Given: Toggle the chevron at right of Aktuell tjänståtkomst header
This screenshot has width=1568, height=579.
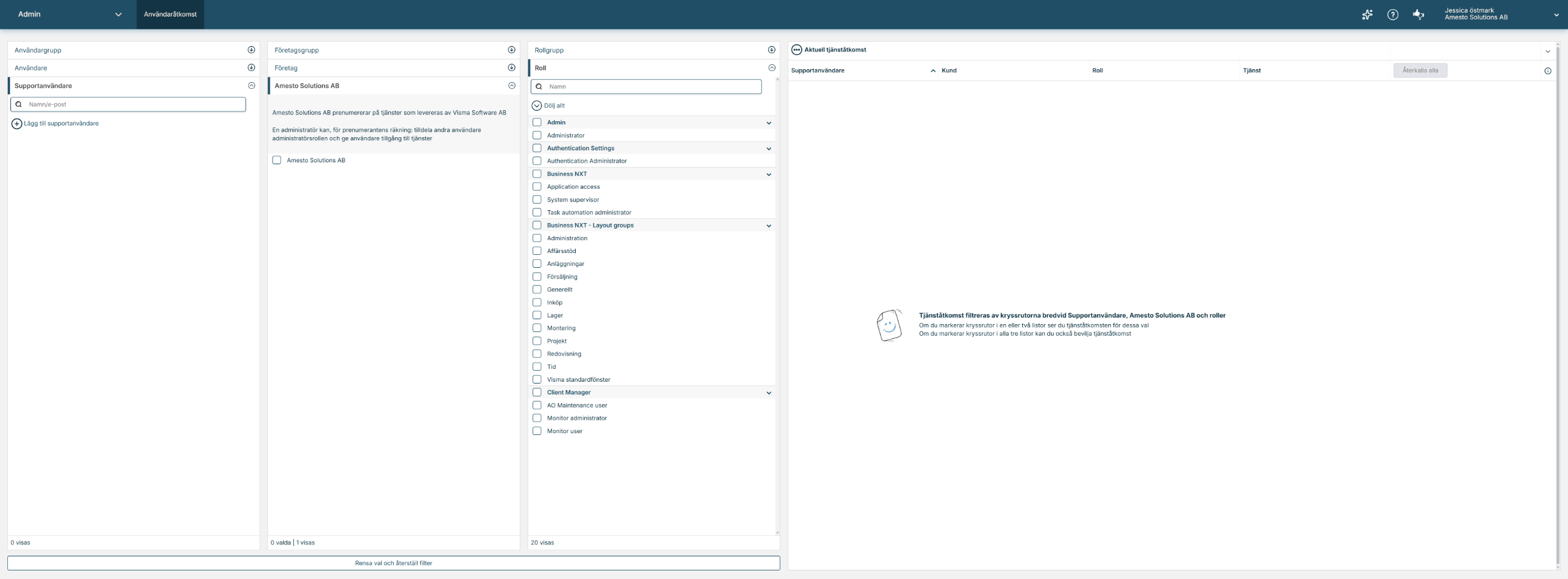Looking at the screenshot, I should 1548,51.
